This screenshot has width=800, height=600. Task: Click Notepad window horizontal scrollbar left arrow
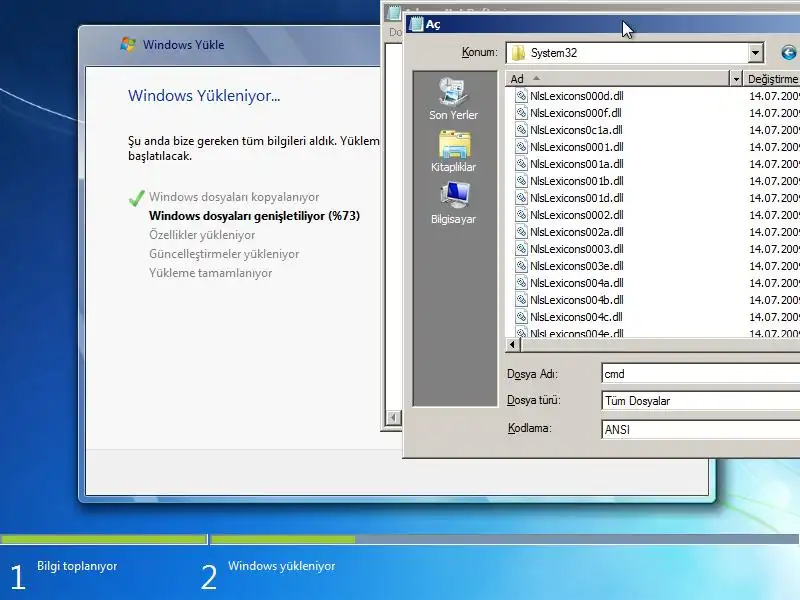[393, 418]
